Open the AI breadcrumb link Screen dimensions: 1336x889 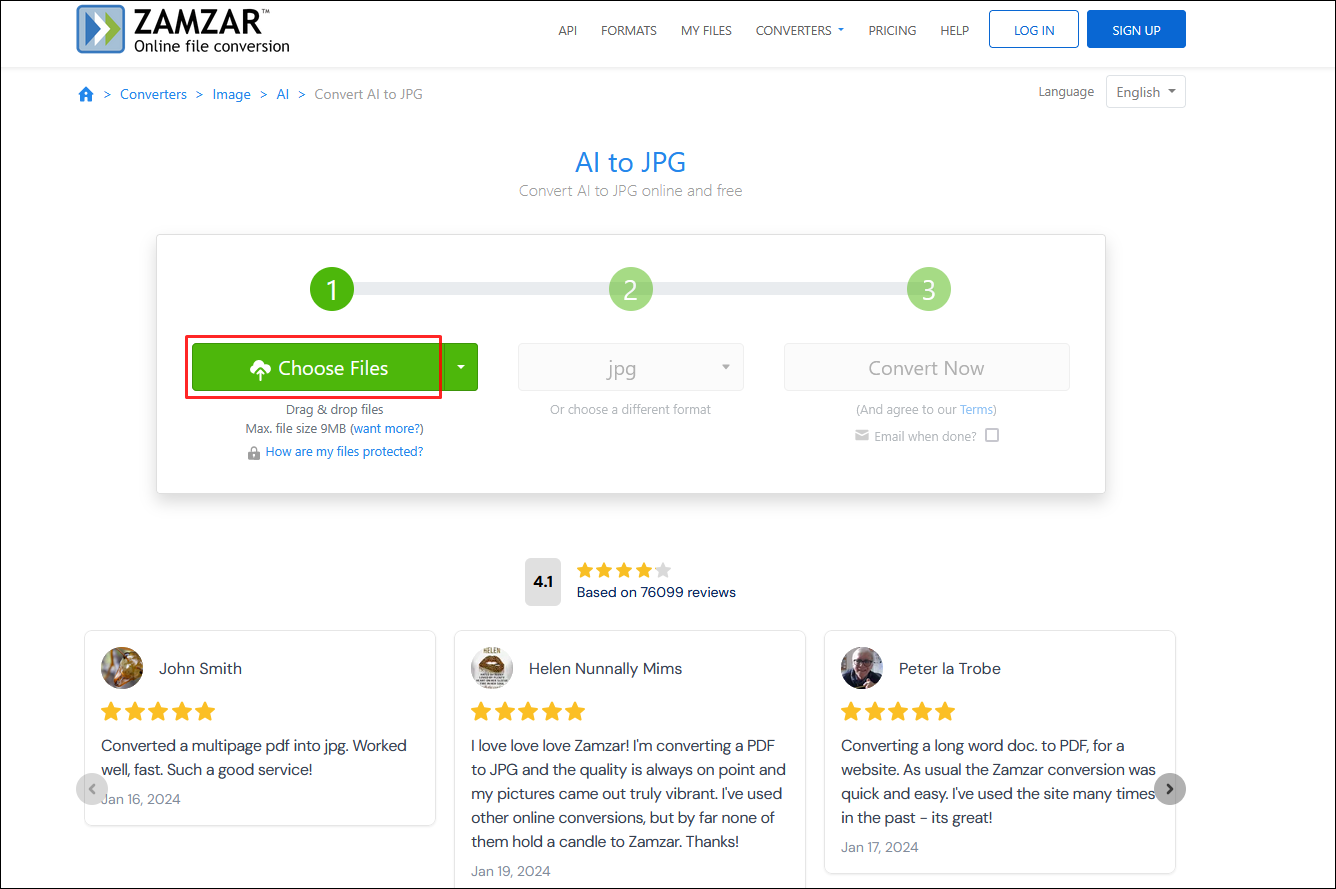283,94
